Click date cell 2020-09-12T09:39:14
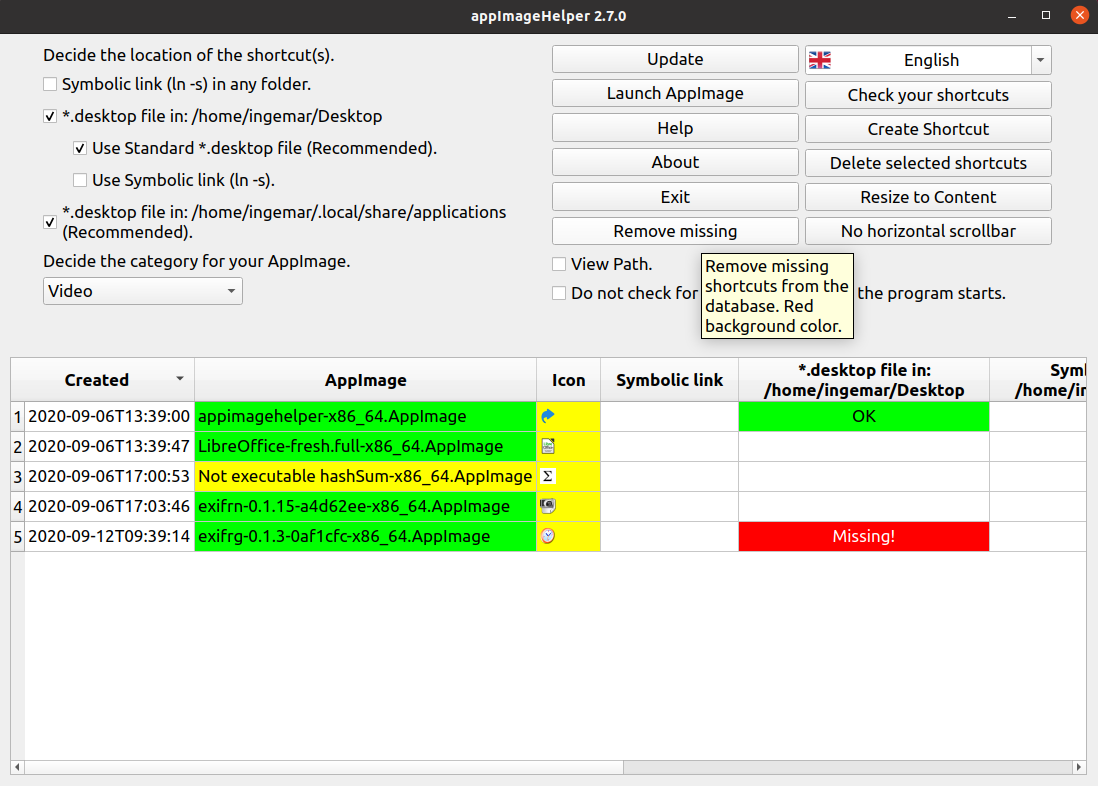 click(109, 536)
